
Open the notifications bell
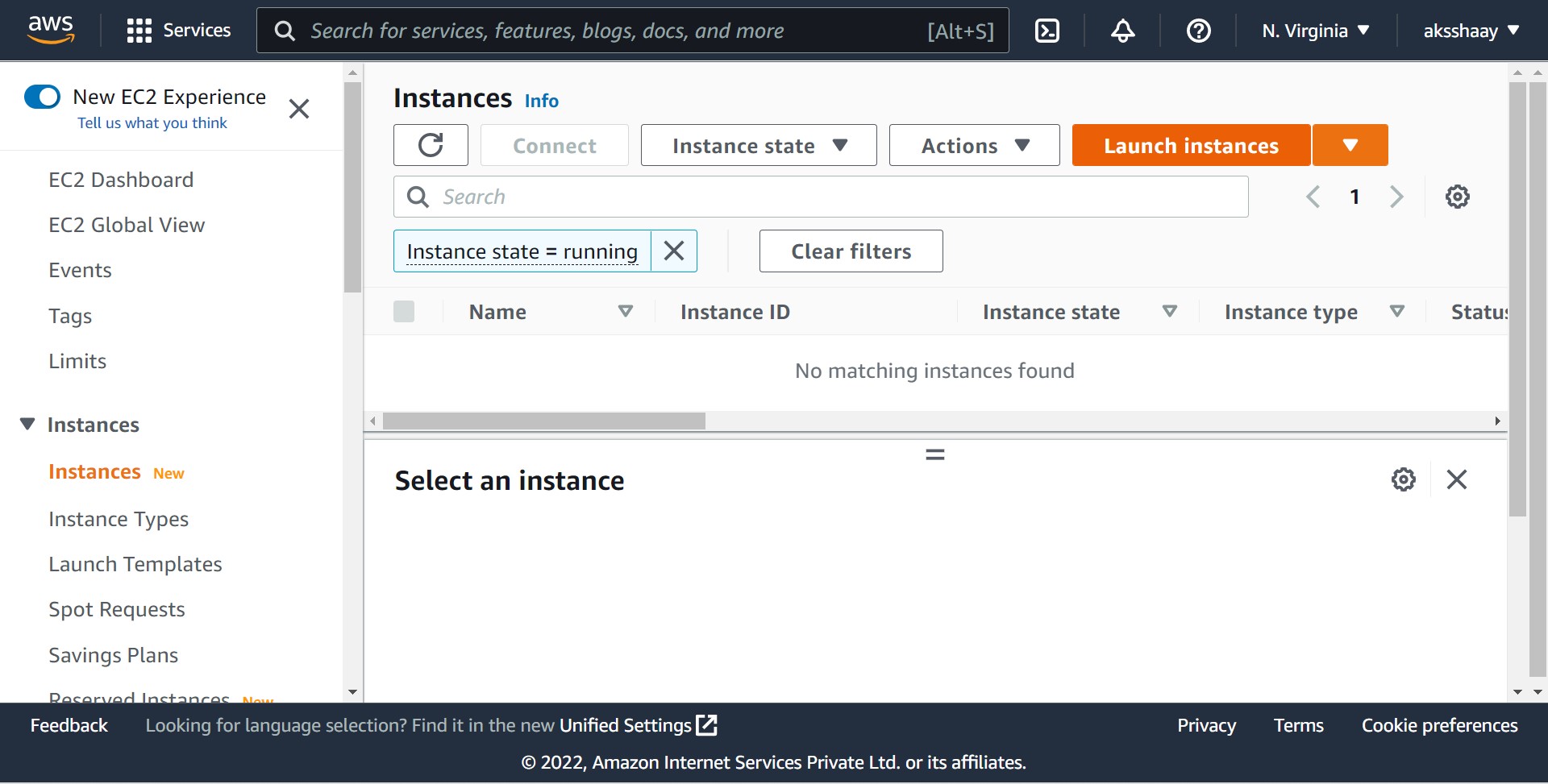pyautogui.click(x=1122, y=31)
